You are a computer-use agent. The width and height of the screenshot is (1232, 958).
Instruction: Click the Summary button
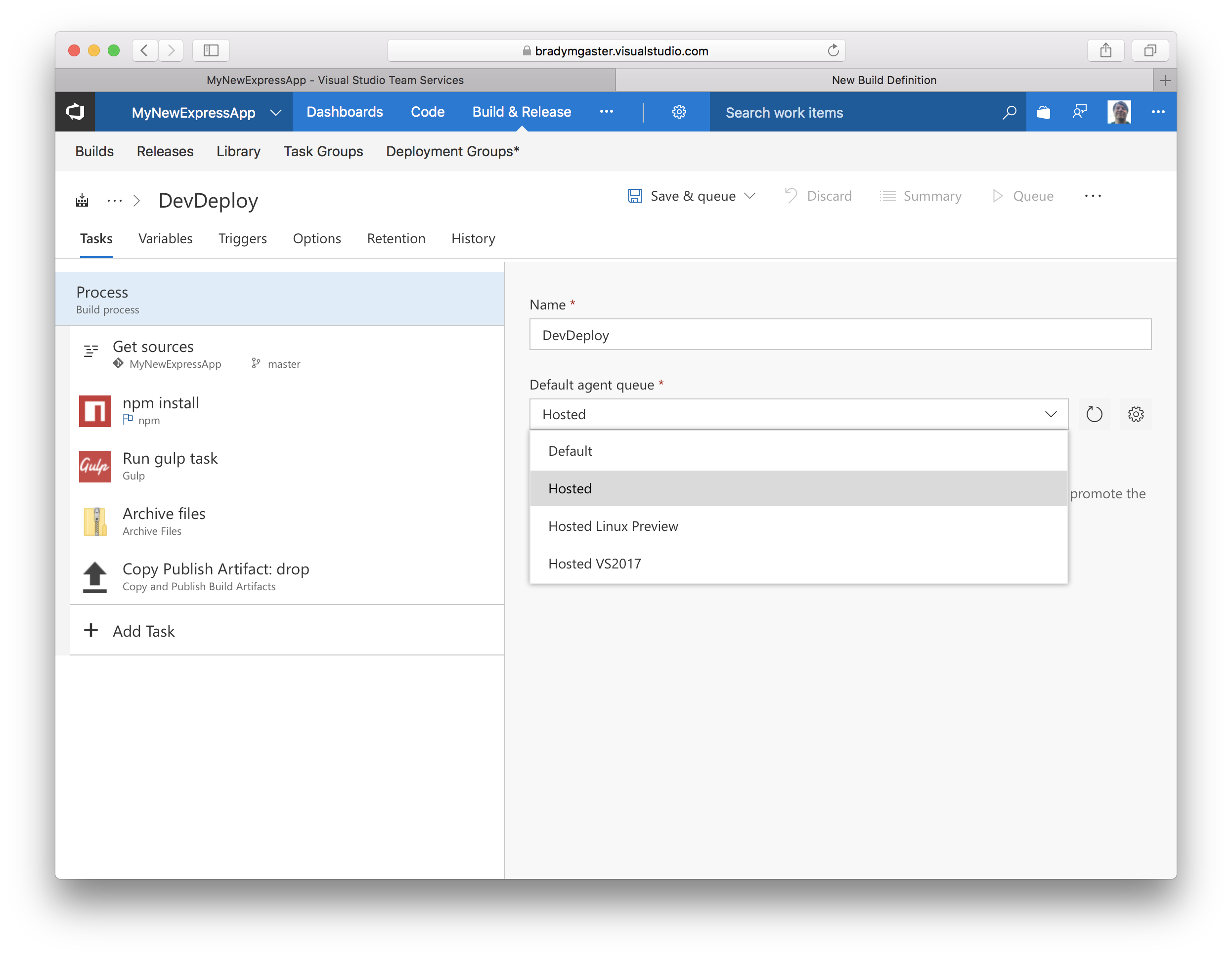pyautogui.click(x=921, y=196)
